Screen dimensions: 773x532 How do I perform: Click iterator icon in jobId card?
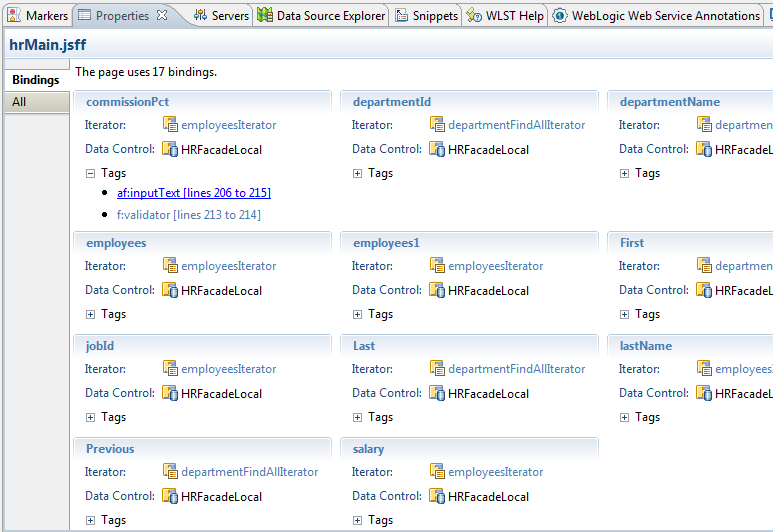170,368
